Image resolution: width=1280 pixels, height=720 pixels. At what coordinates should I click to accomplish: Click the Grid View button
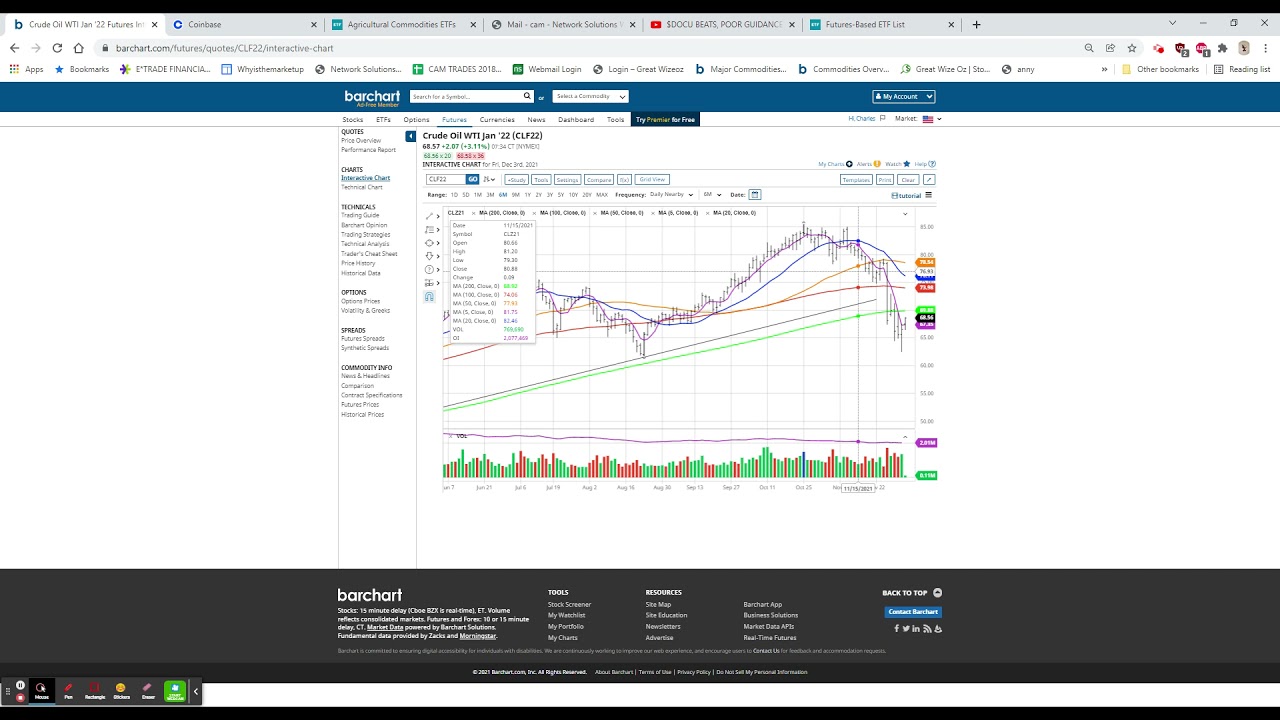click(652, 180)
